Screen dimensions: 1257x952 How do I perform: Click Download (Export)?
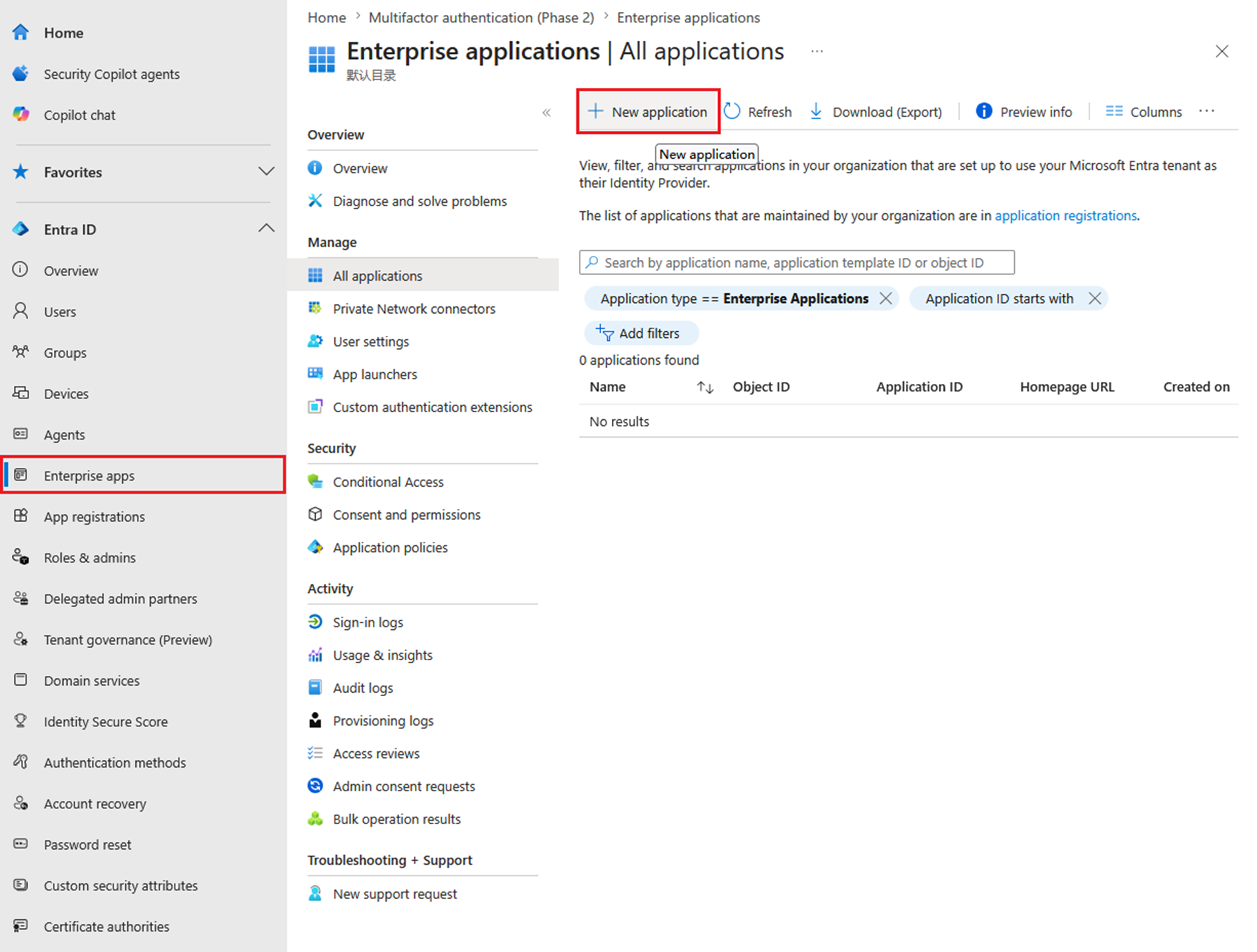click(x=876, y=112)
